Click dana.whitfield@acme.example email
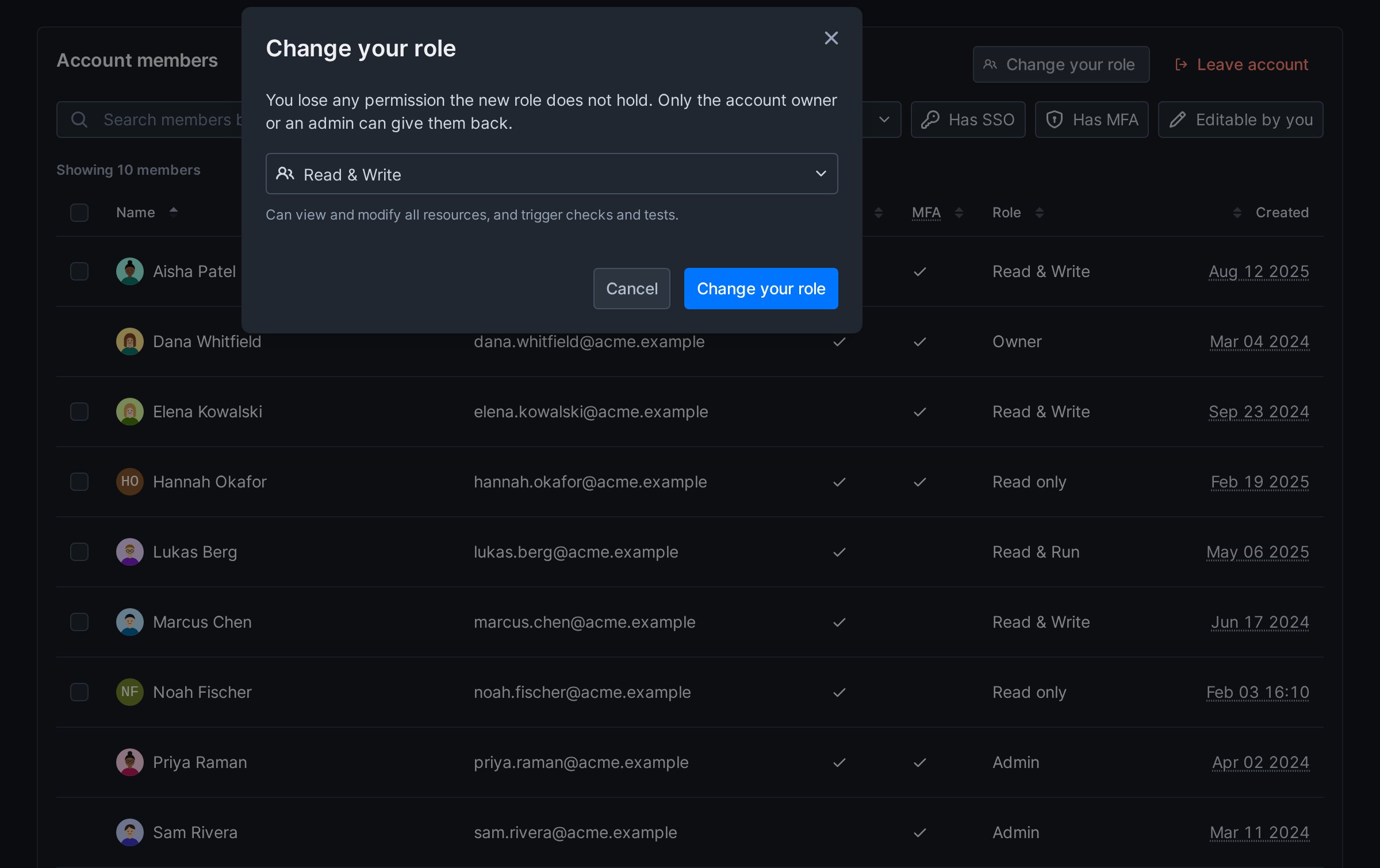The image size is (1380, 868). click(x=589, y=341)
